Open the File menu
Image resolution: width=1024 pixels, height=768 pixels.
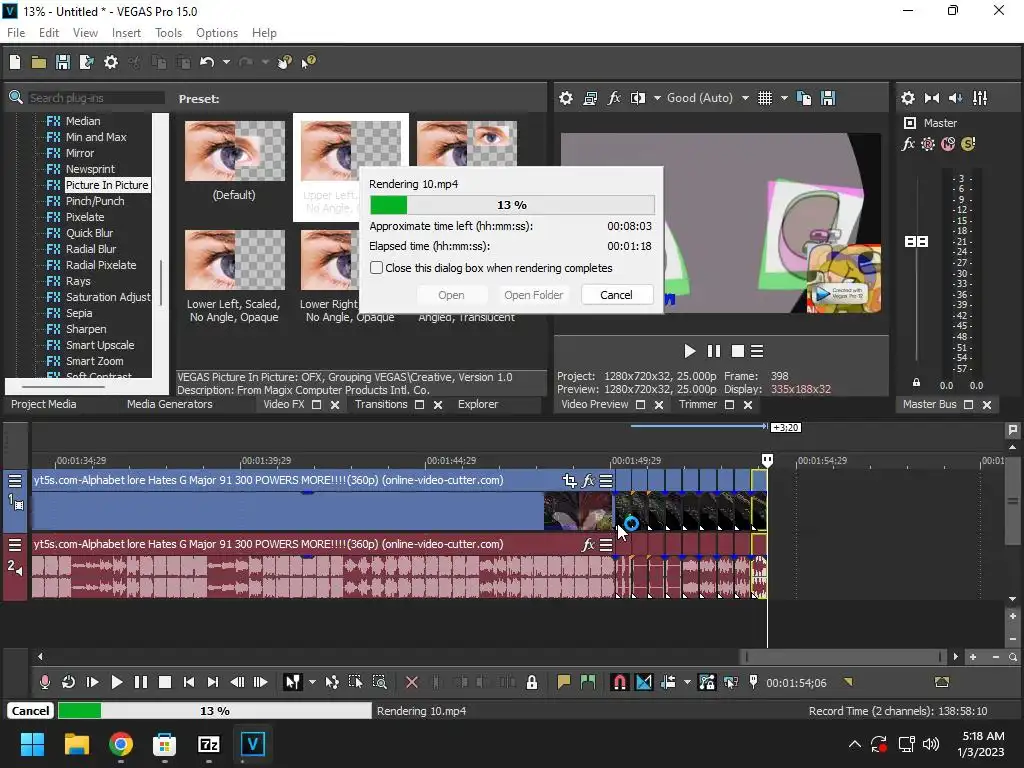tap(16, 33)
